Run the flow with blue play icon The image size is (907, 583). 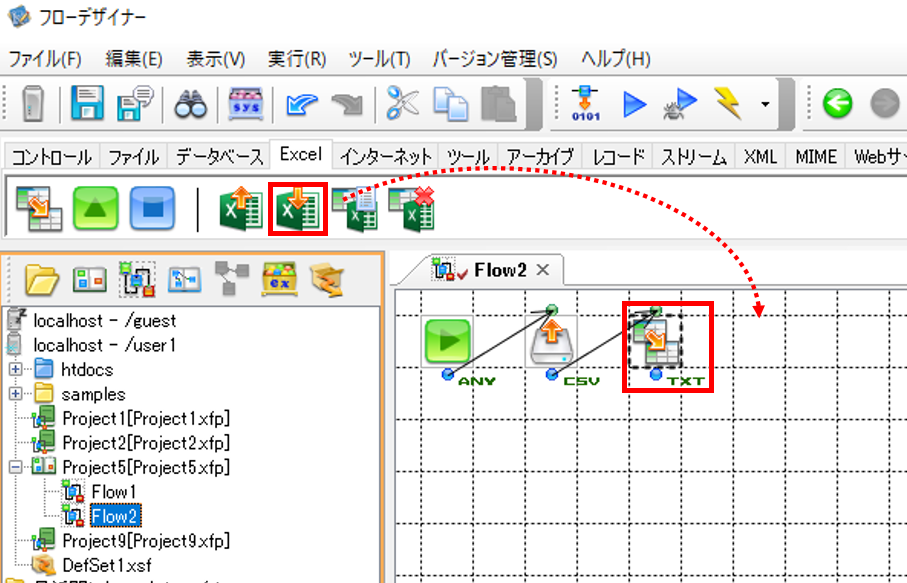635,105
